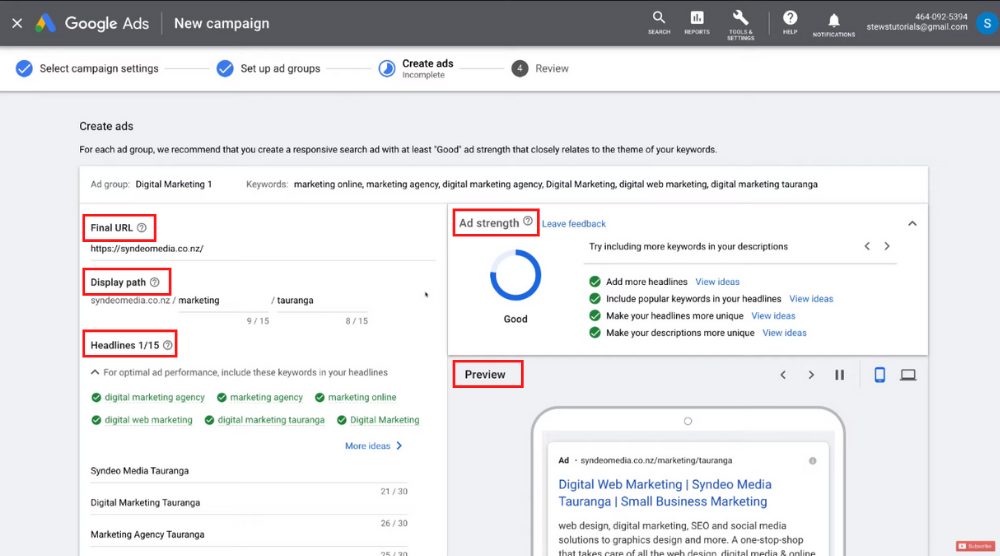Show the next ad preview
1000x556 pixels.
tap(811, 375)
